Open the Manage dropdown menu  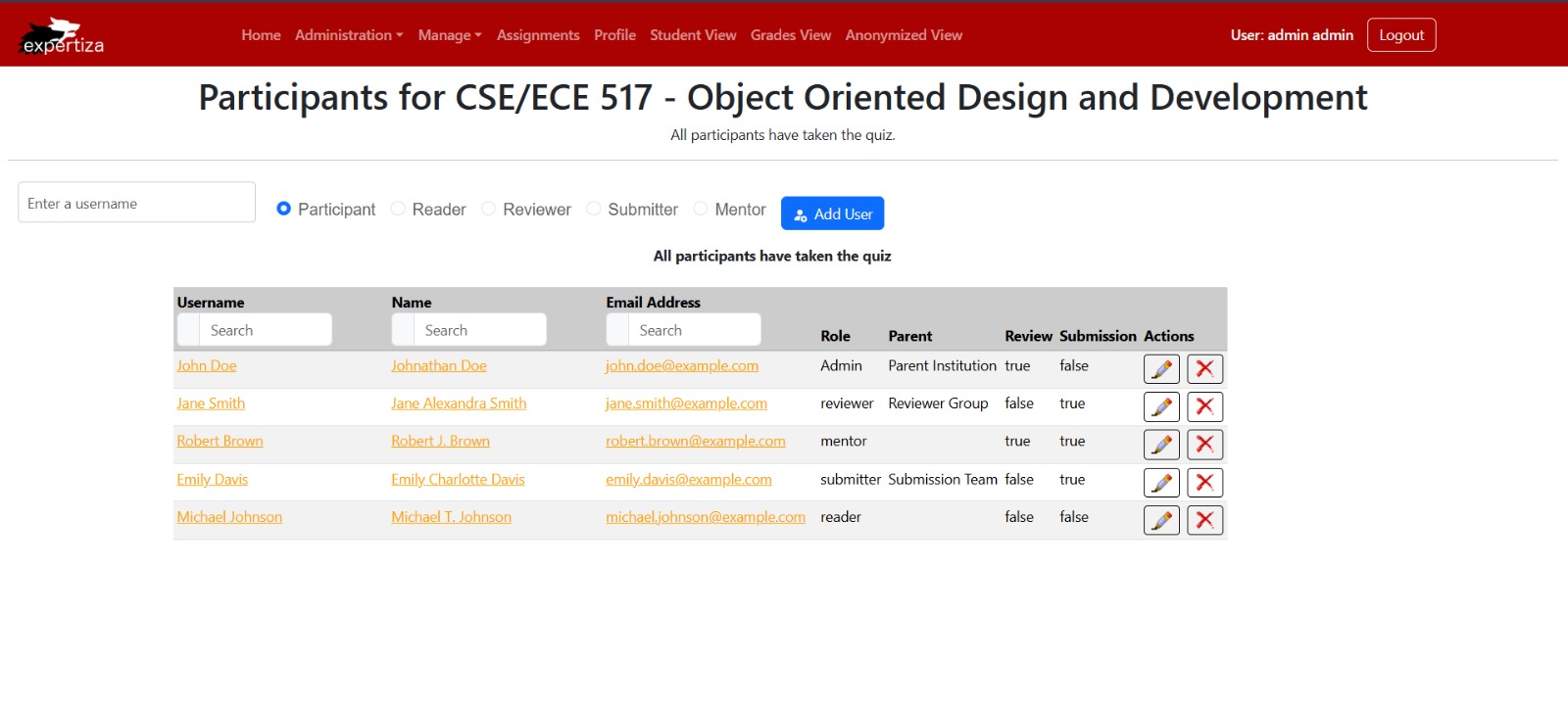(x=449, y=35)
